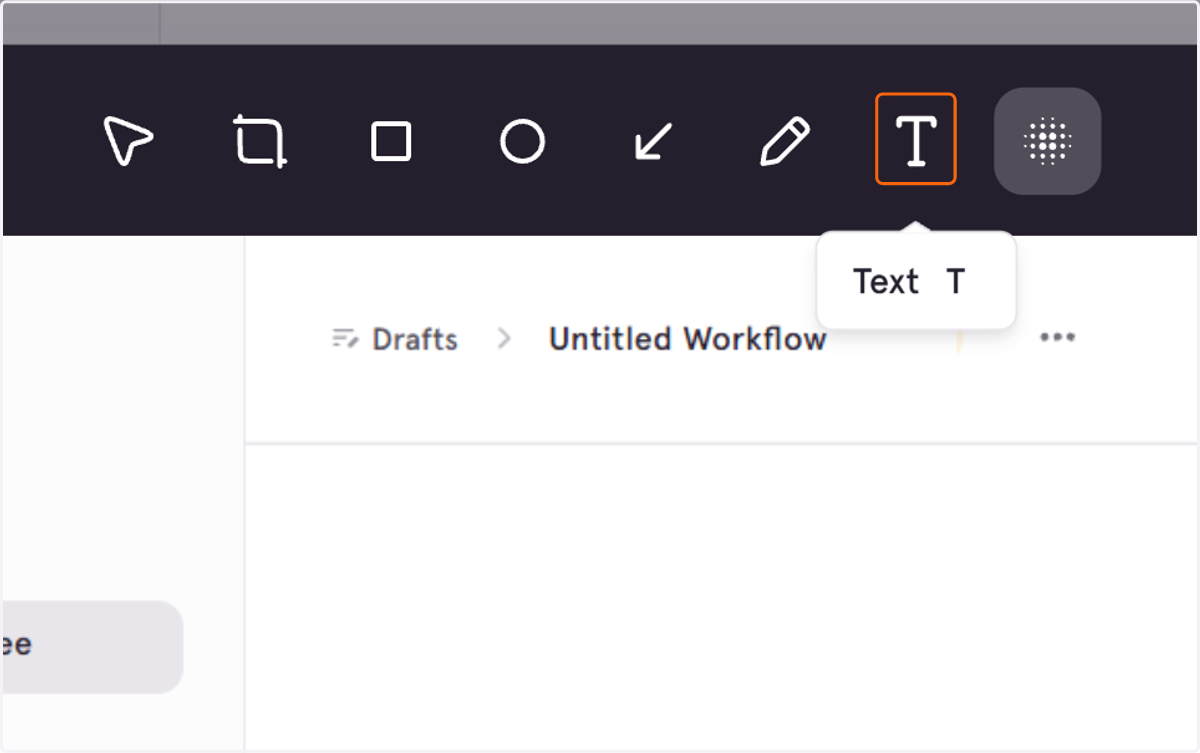Viewport: 1200px width, 753px height.
Task: Click the Drafts list icon
Action: point(345,339)
